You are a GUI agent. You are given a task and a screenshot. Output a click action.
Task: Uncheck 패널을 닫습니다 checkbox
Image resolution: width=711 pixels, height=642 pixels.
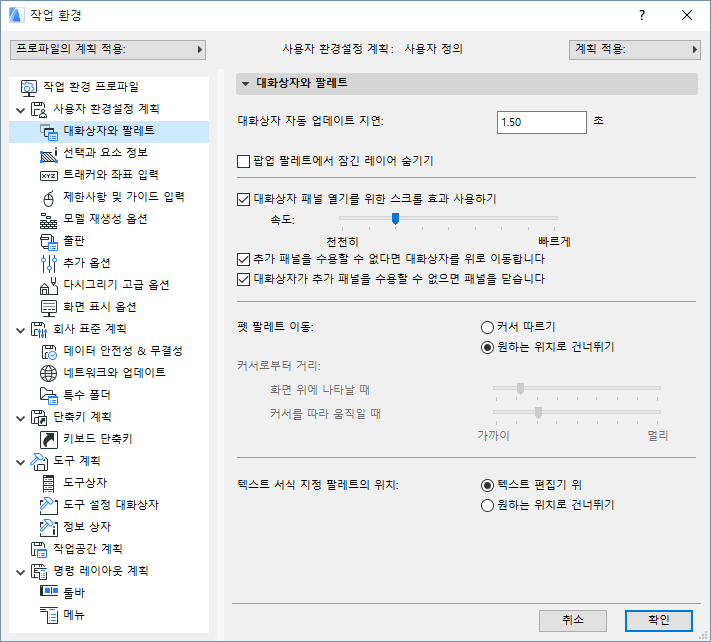click(x=243, y=279)
